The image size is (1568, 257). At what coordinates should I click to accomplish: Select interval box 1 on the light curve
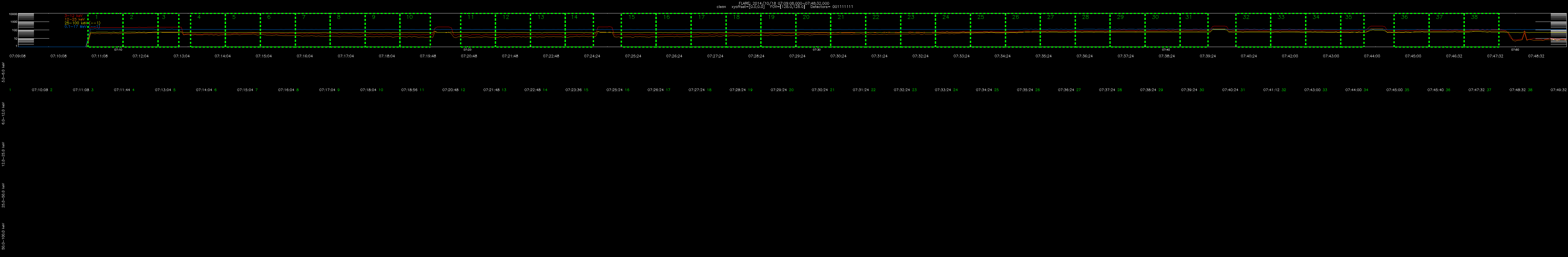coord(105,30)
